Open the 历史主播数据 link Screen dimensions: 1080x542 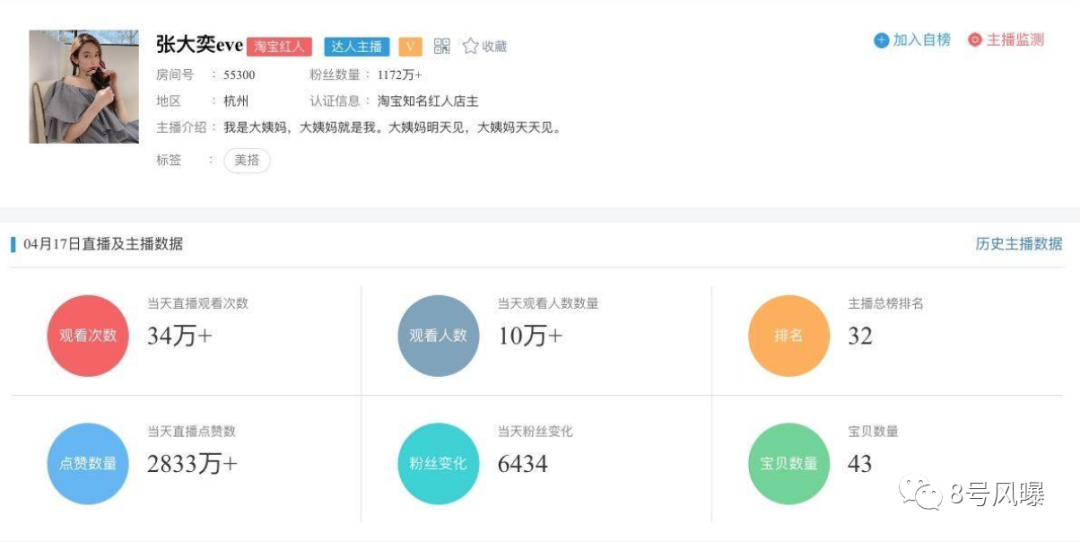tap(1019, 244)
